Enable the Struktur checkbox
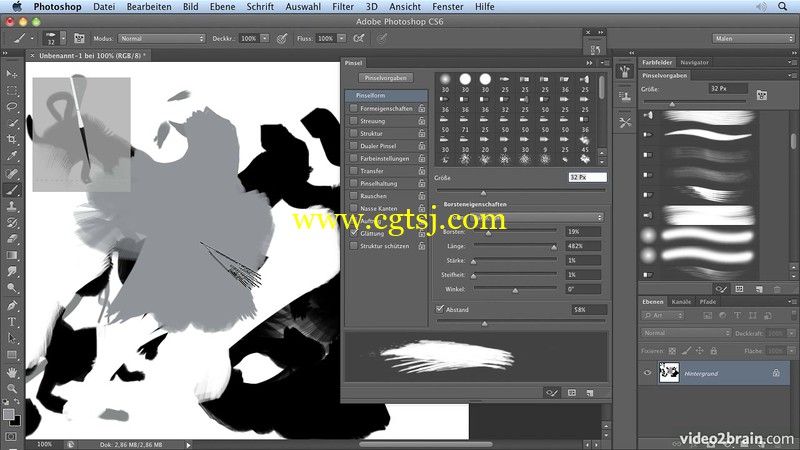 (x=354, y=133)
